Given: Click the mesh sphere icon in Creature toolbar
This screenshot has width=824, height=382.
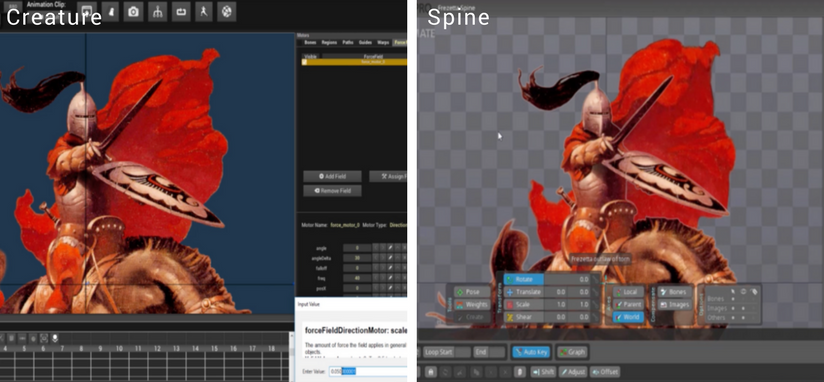Looking at the screenshot, I should click(226, 12).
